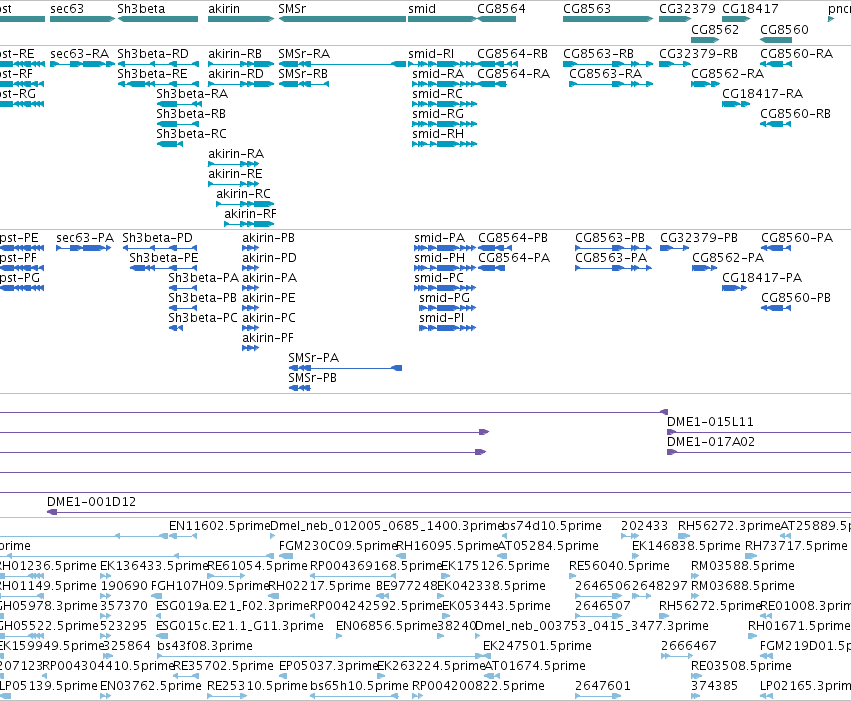Click the CG32379-RB transcript label
Viewport: 851px width, 701px height.
click(698, 54)
